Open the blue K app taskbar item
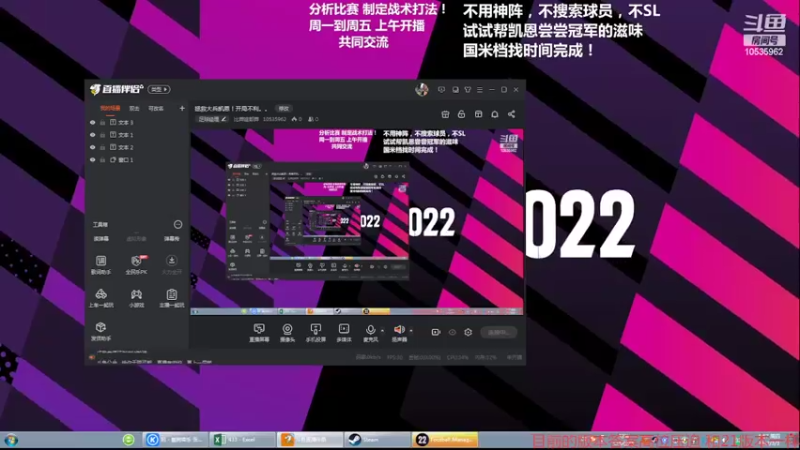This screenshot has height=450, width=800. pyautogui.click(x=175, y=439)
